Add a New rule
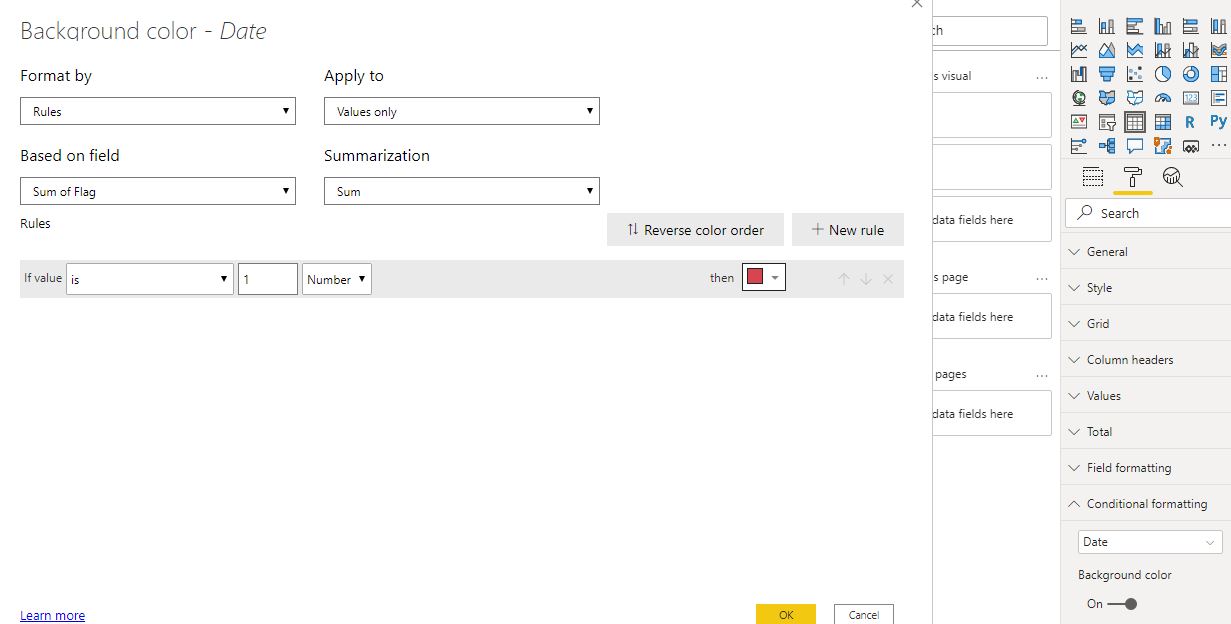The width and height of the screenshot is (1231, 624). tap(848, 229)
